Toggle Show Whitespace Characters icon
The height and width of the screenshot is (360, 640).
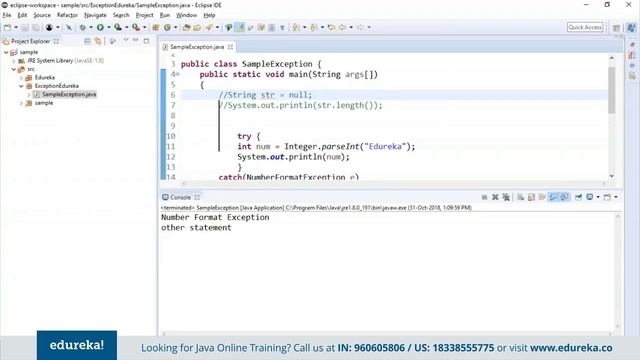282,27
